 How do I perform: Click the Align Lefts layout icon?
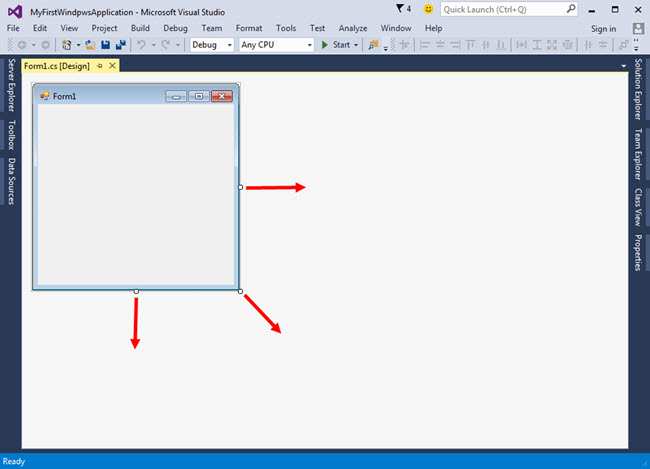click(424, 45)
